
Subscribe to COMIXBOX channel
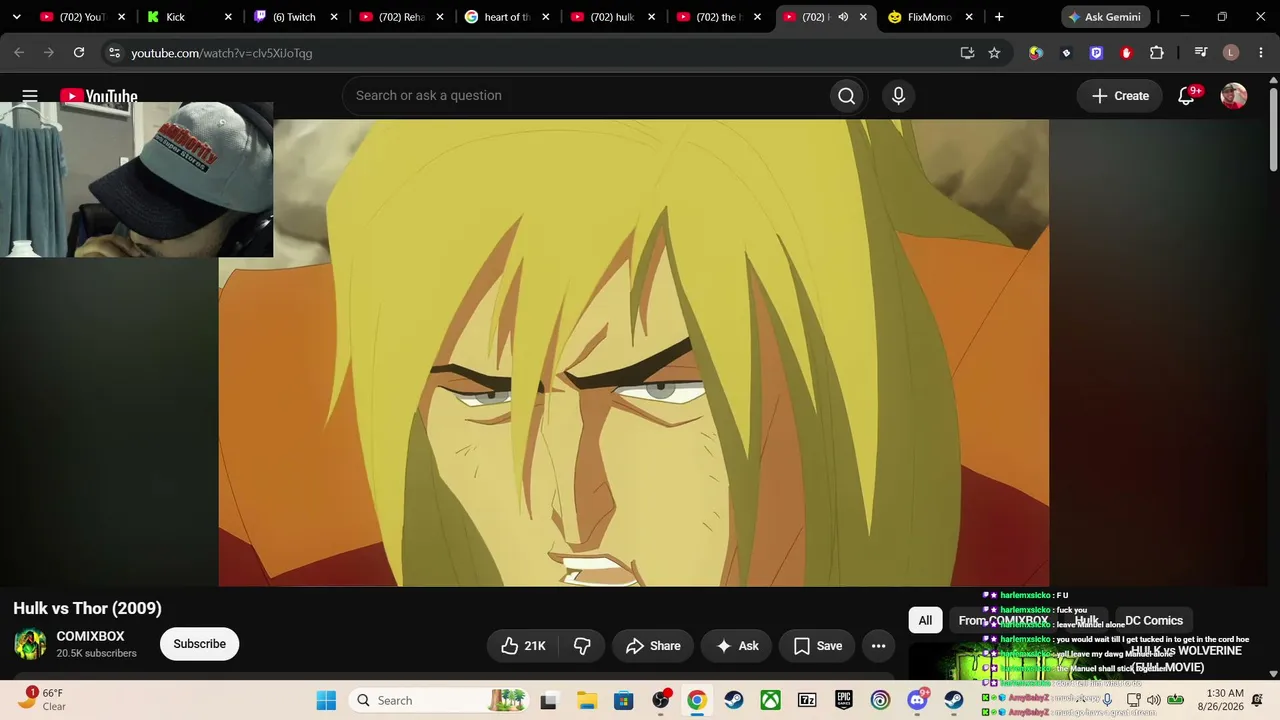199,644
